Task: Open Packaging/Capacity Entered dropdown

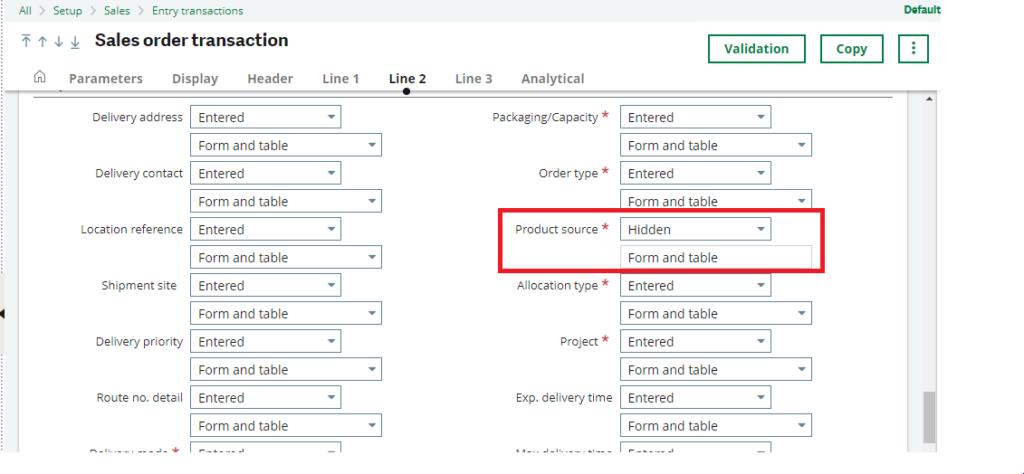Action: [x=696, y=118]
